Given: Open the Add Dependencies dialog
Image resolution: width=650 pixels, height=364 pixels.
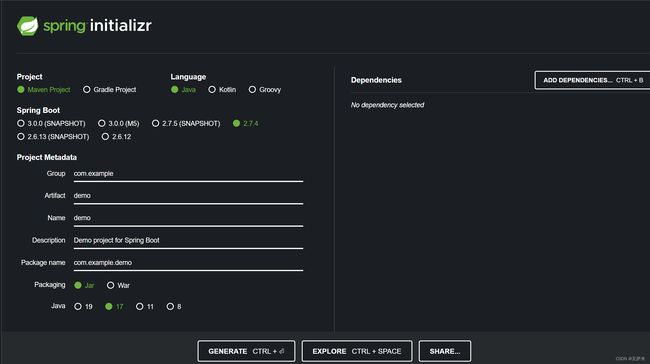Looking at the screenshot, I should [592, 80].
